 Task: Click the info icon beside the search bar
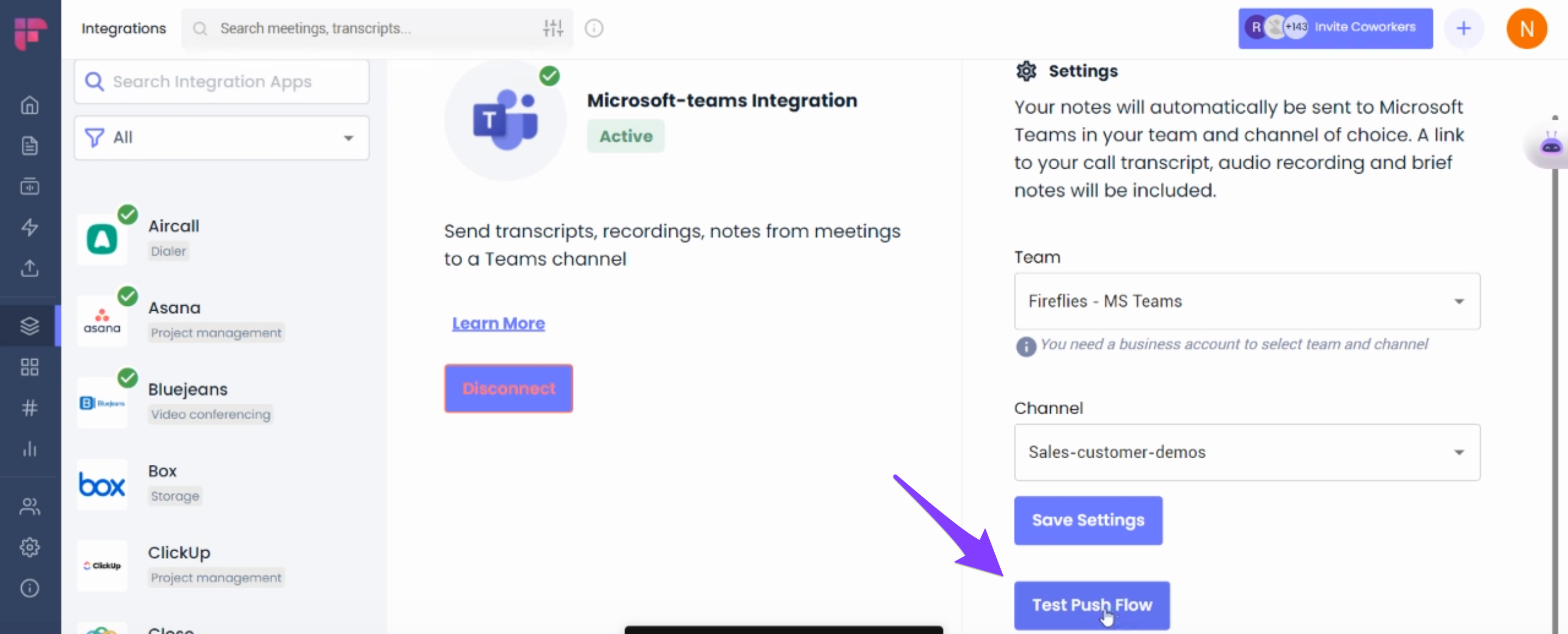tap(593, 28)
